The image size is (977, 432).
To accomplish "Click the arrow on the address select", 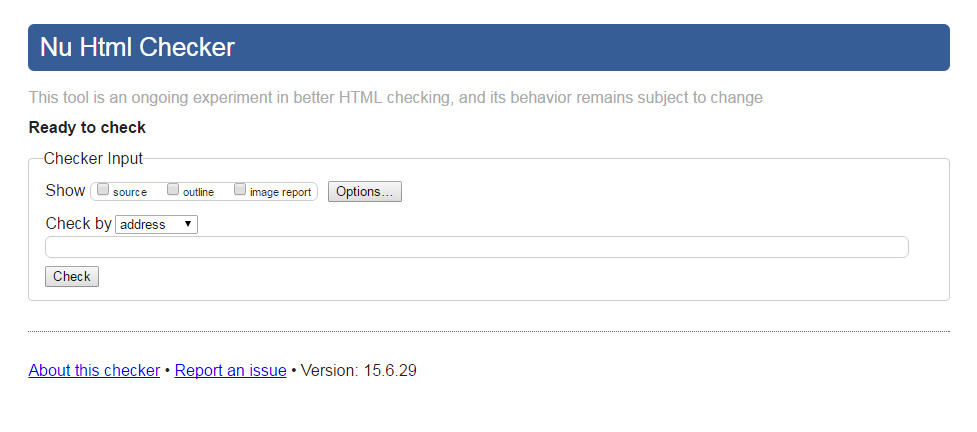I will (x=188, y=224).
